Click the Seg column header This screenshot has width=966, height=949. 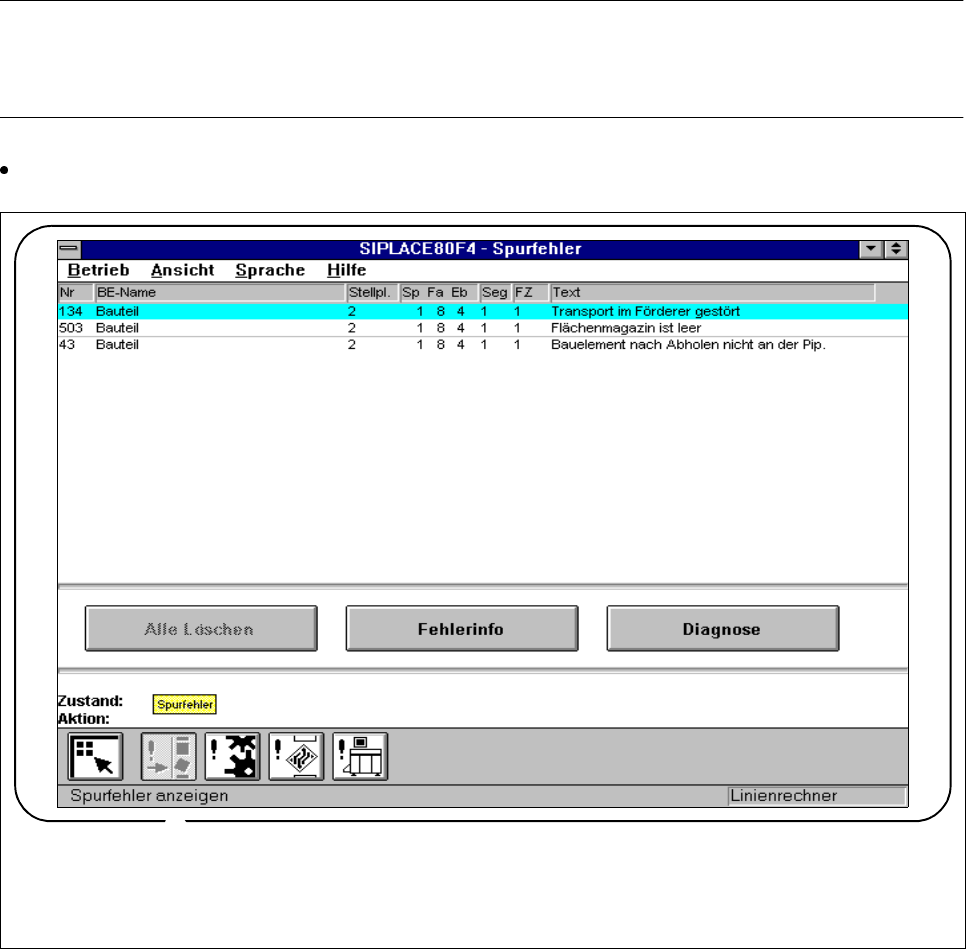[495, 292]
